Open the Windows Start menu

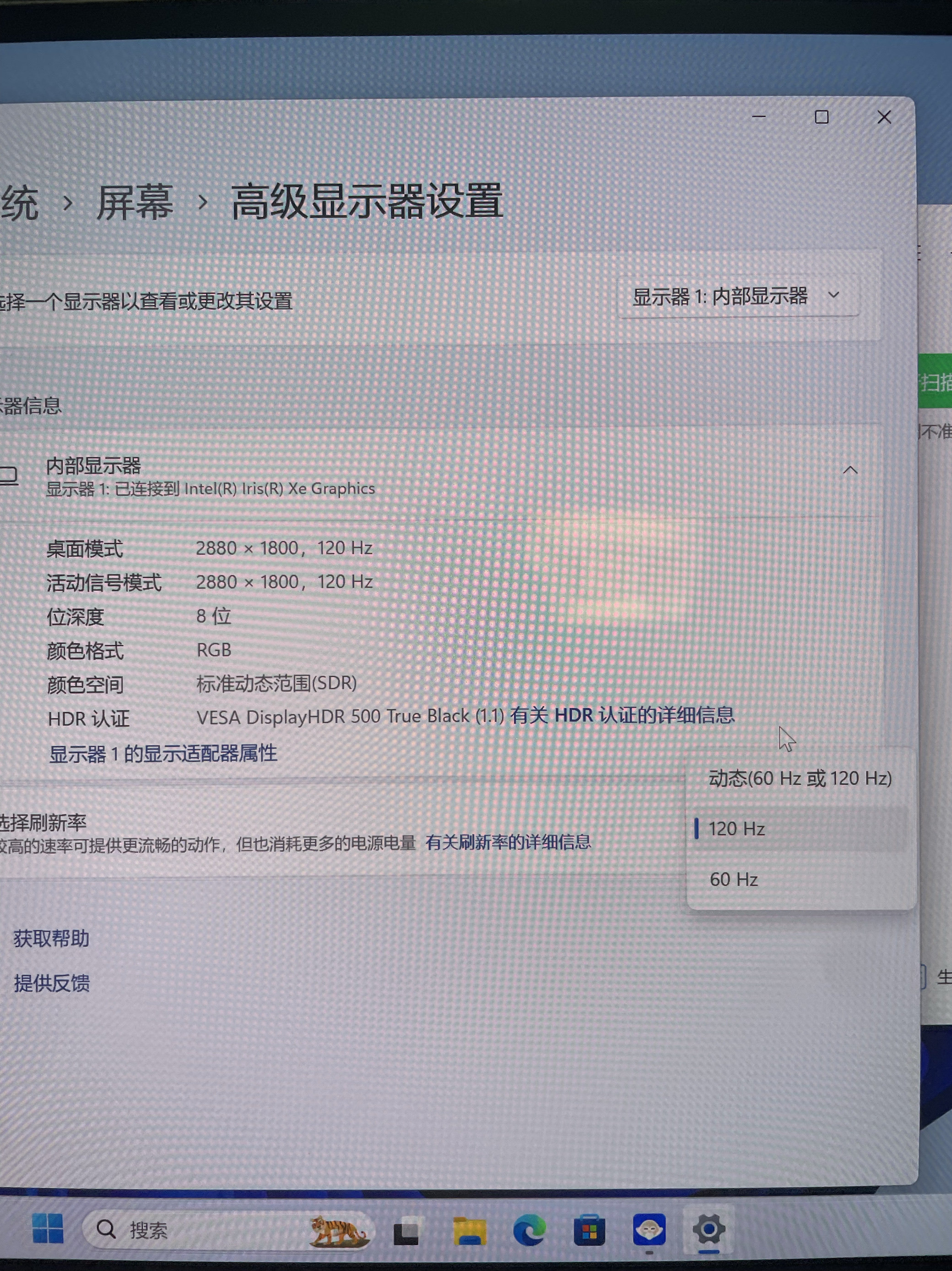tap(48, 1228)
